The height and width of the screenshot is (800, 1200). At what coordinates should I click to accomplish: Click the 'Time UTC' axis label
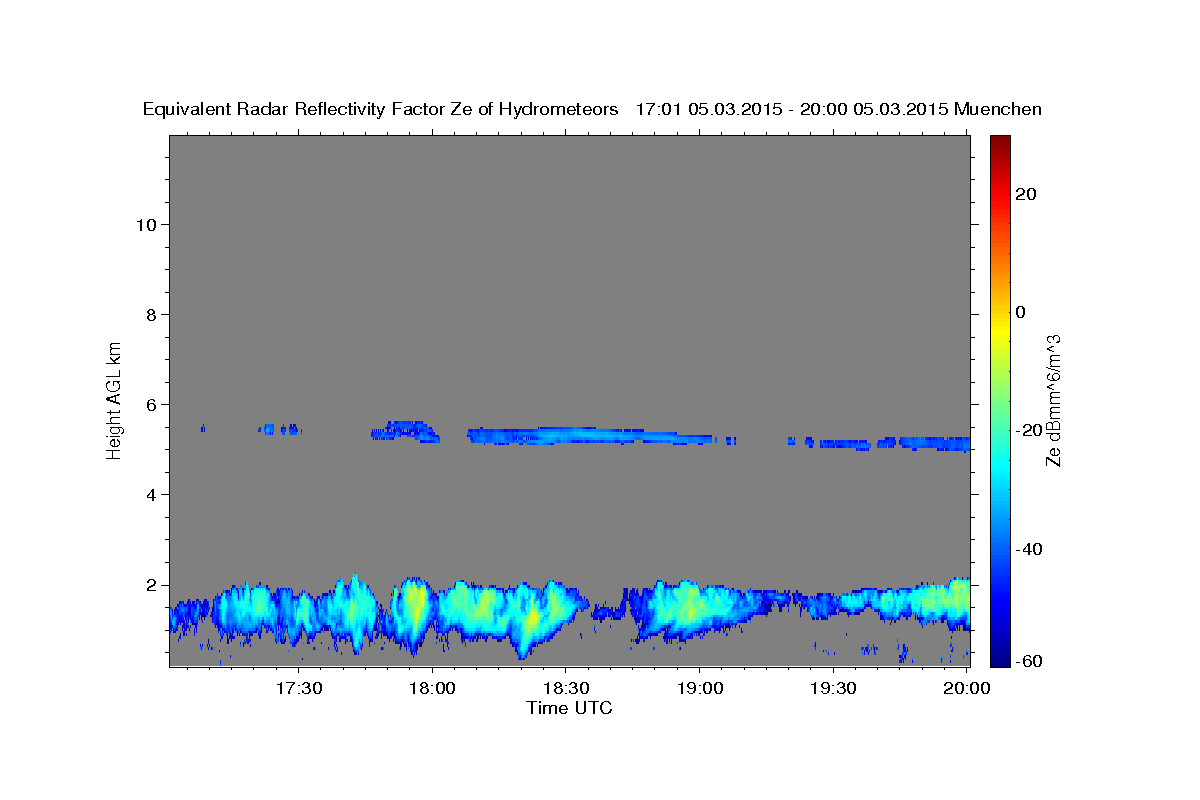tap(569, 708)
